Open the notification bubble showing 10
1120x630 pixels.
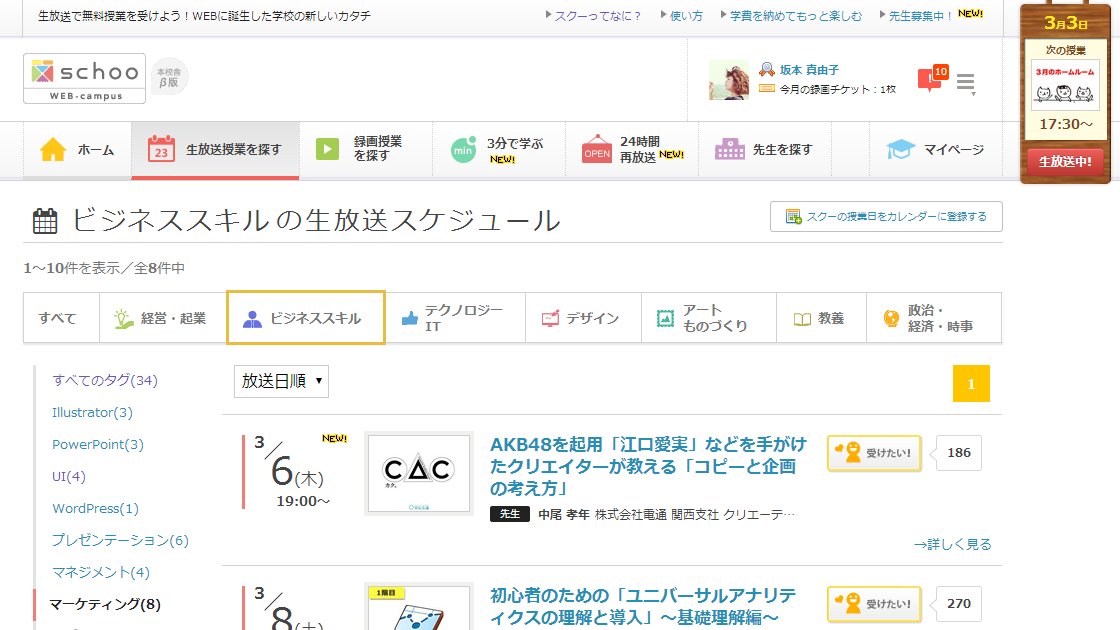pos(933,79)
